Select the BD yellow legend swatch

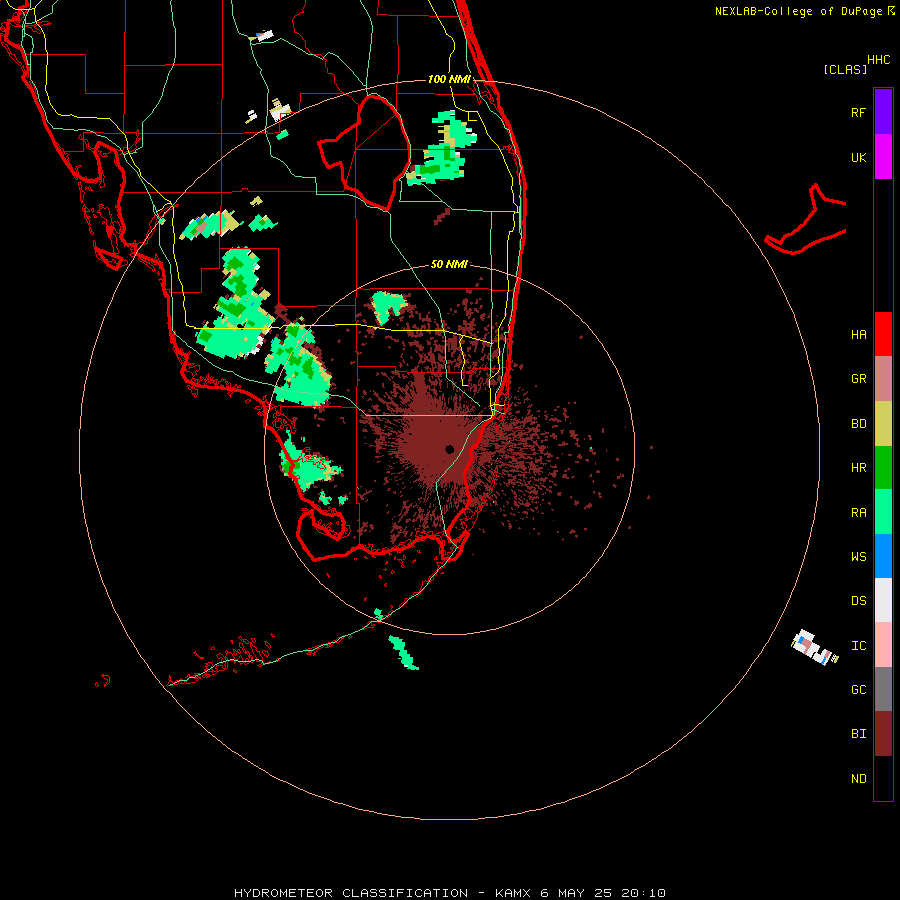883,424
